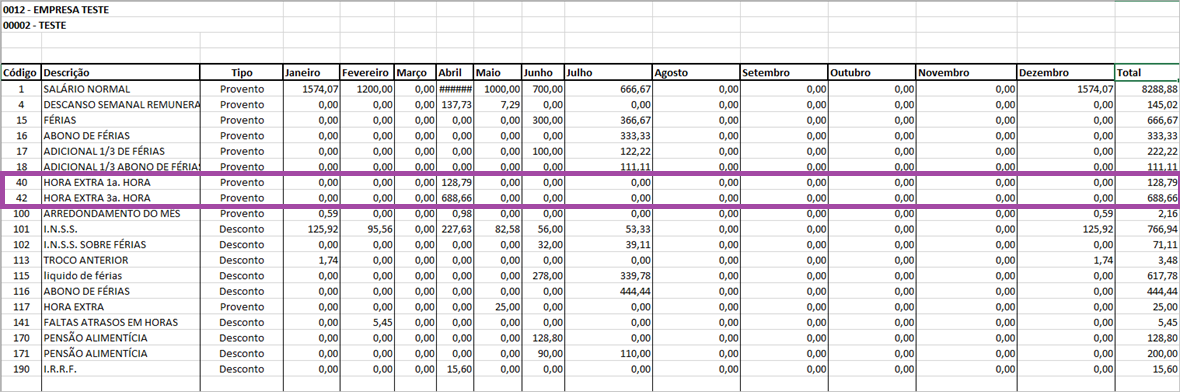Click the 'Setembro' column header
The width and height of the screenshot is (1180, 392).
tap(784, 73)
